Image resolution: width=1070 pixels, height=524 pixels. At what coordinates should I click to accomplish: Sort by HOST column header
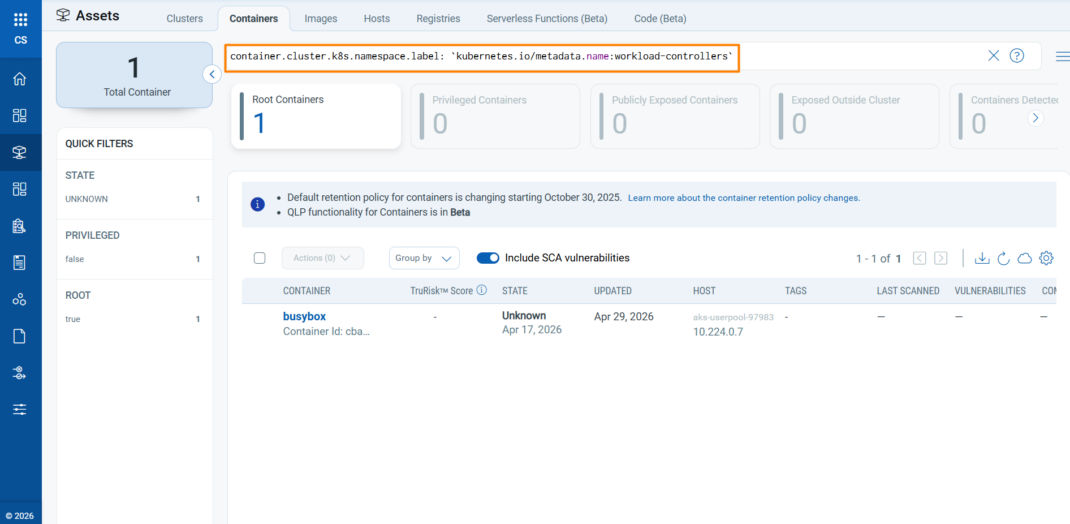point(704,291)
